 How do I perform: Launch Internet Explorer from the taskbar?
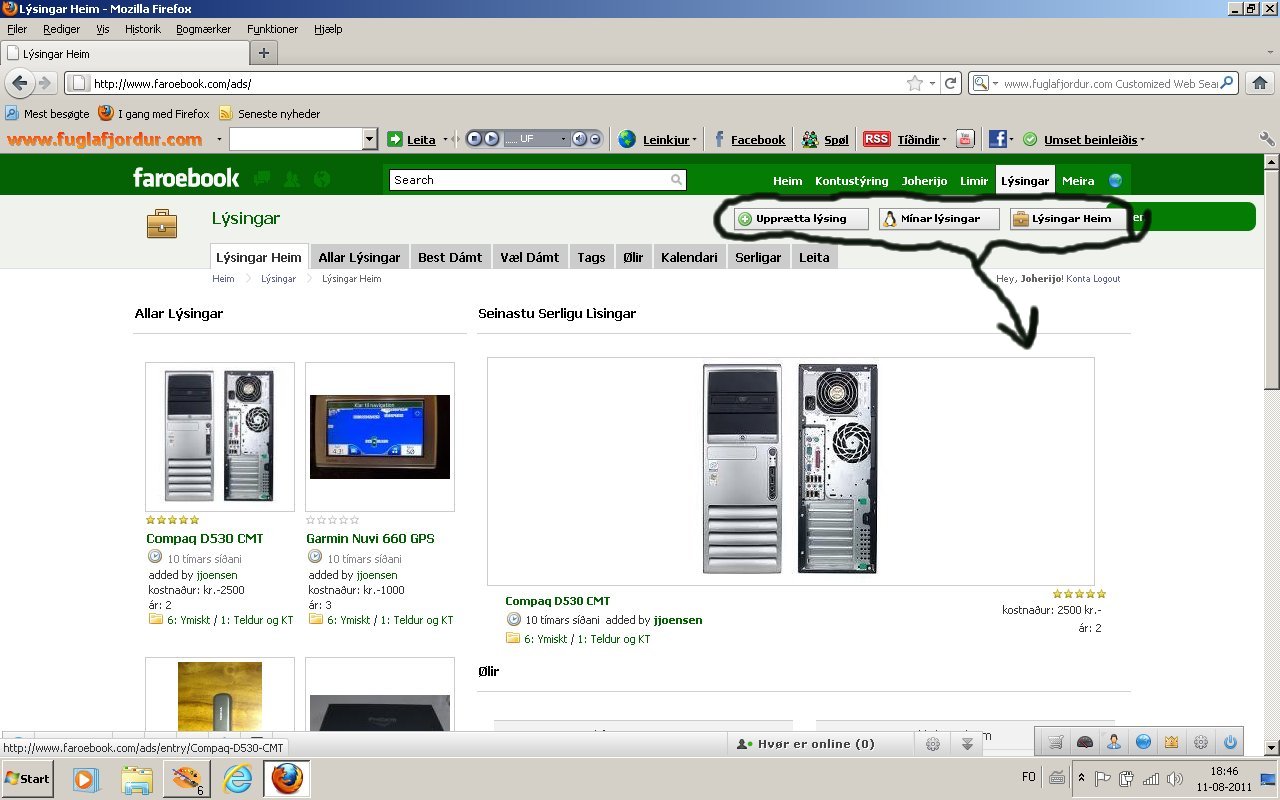tap(238, 778)
